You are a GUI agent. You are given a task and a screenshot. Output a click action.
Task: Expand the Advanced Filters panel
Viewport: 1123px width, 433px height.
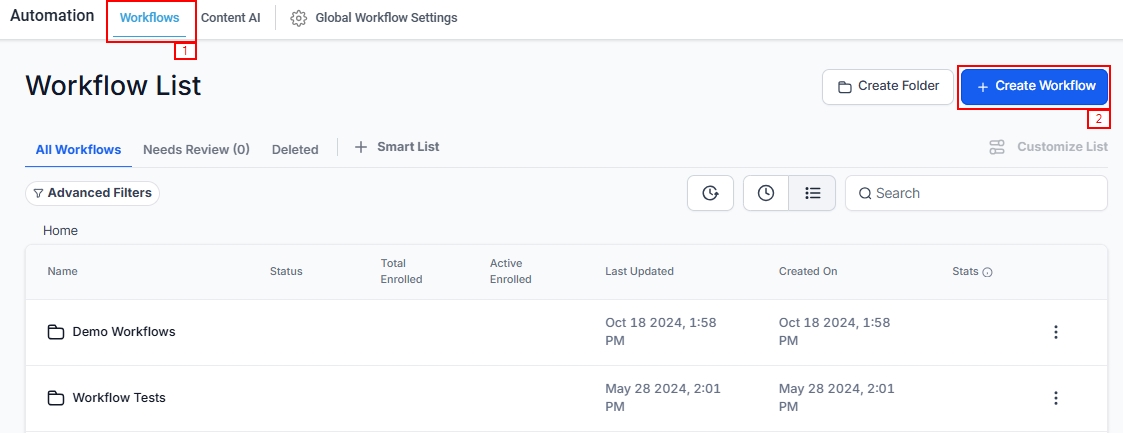pyautogui.click(x=92, y=193)
